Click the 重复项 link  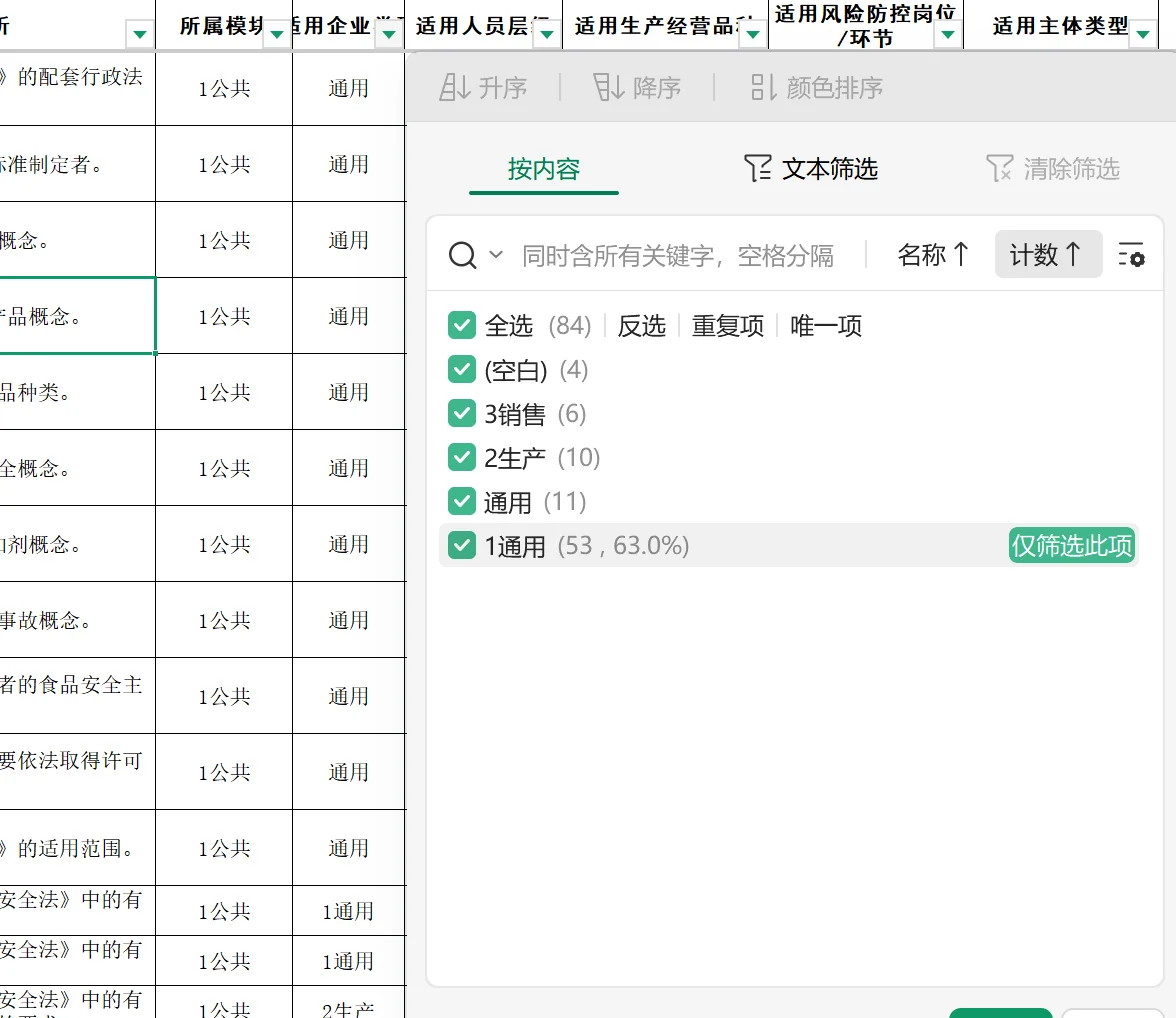pyautogui.click(x=728, y=326)
